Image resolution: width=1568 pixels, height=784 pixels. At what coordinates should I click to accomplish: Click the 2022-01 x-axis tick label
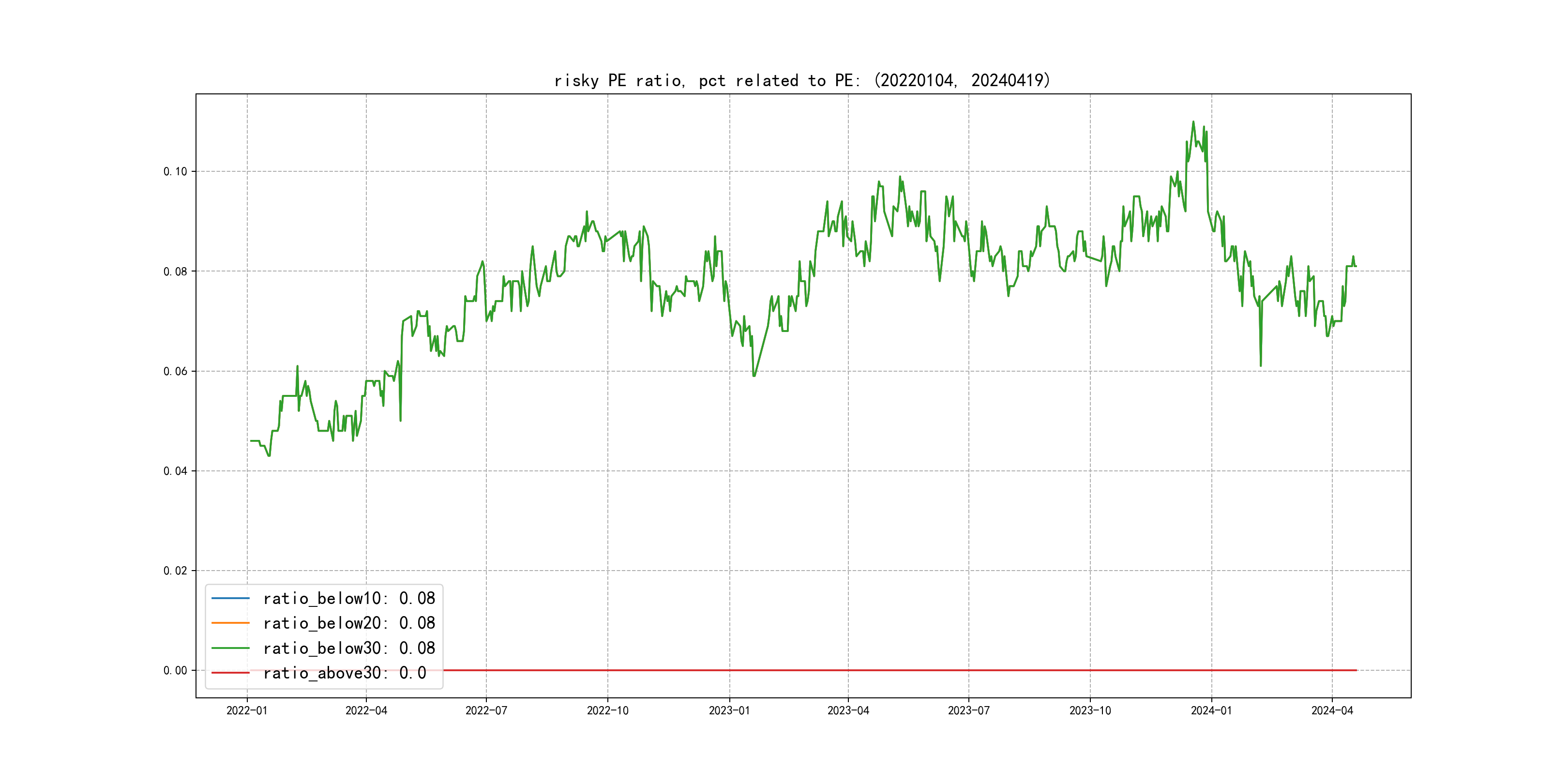(246, 711)
